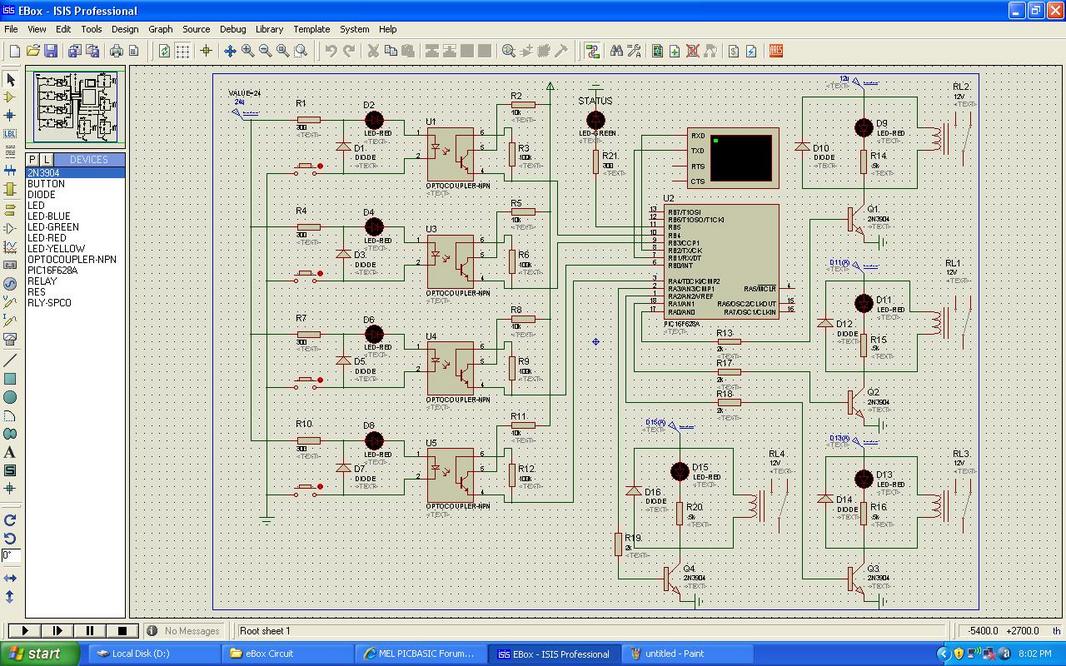This screenshot has width=1066, height=666.
Task: Click the 'L' library button
Action: tap(46, 160)
